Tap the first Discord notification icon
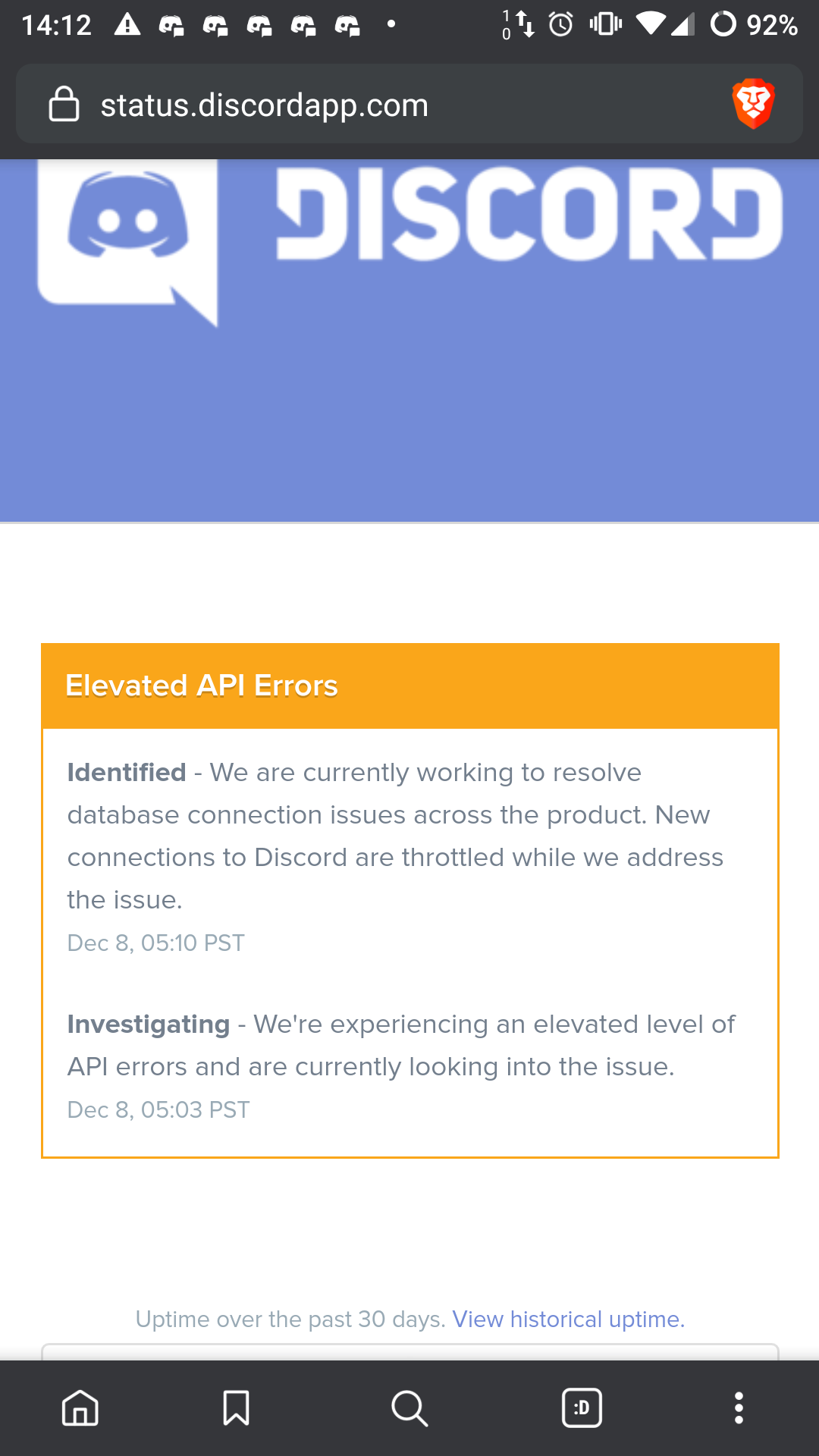The width and height of the screenshot is (819, 1456). tap(171, 27)
